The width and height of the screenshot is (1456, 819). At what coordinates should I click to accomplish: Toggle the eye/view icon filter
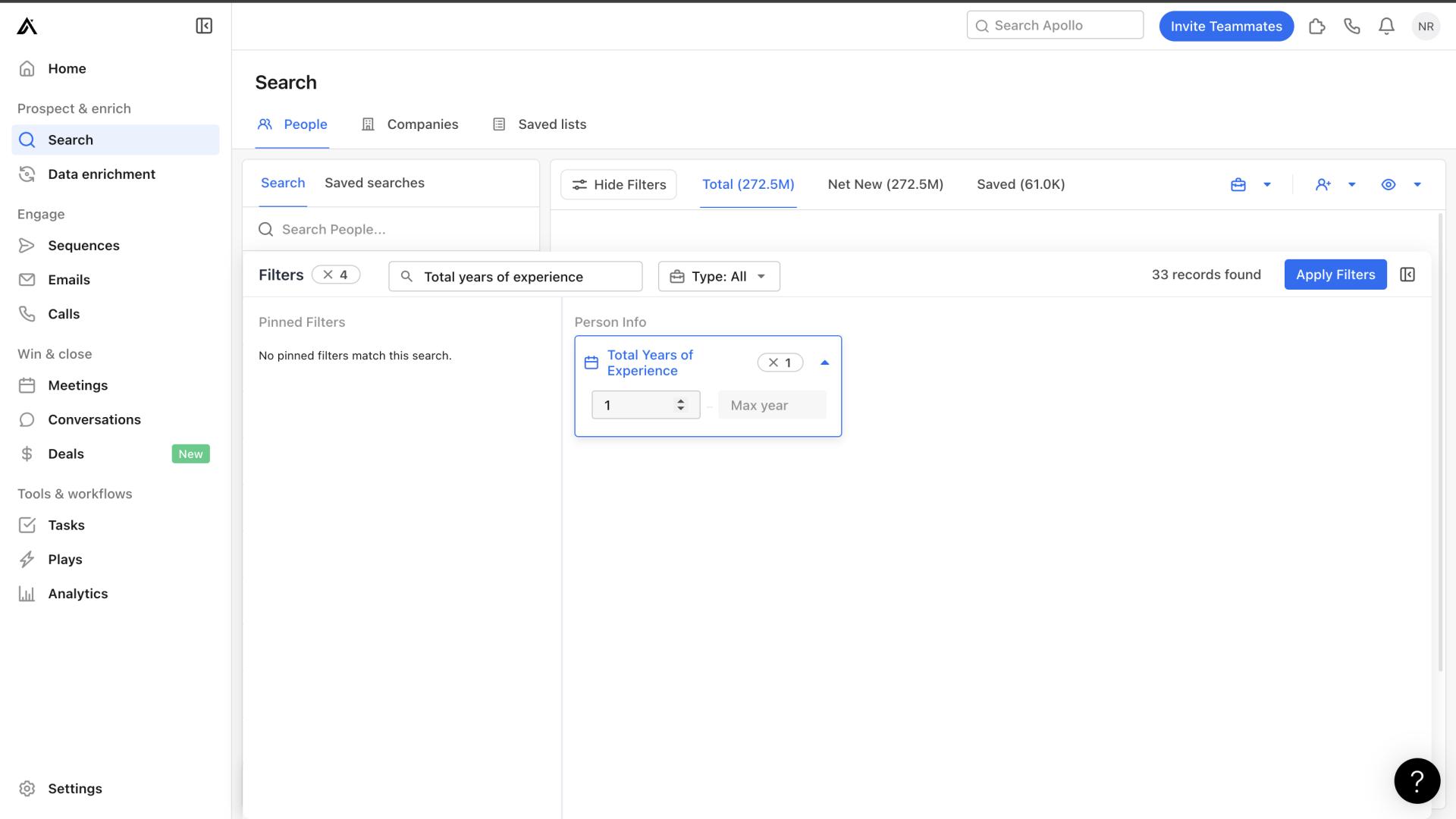click(x=1388, y=184)
